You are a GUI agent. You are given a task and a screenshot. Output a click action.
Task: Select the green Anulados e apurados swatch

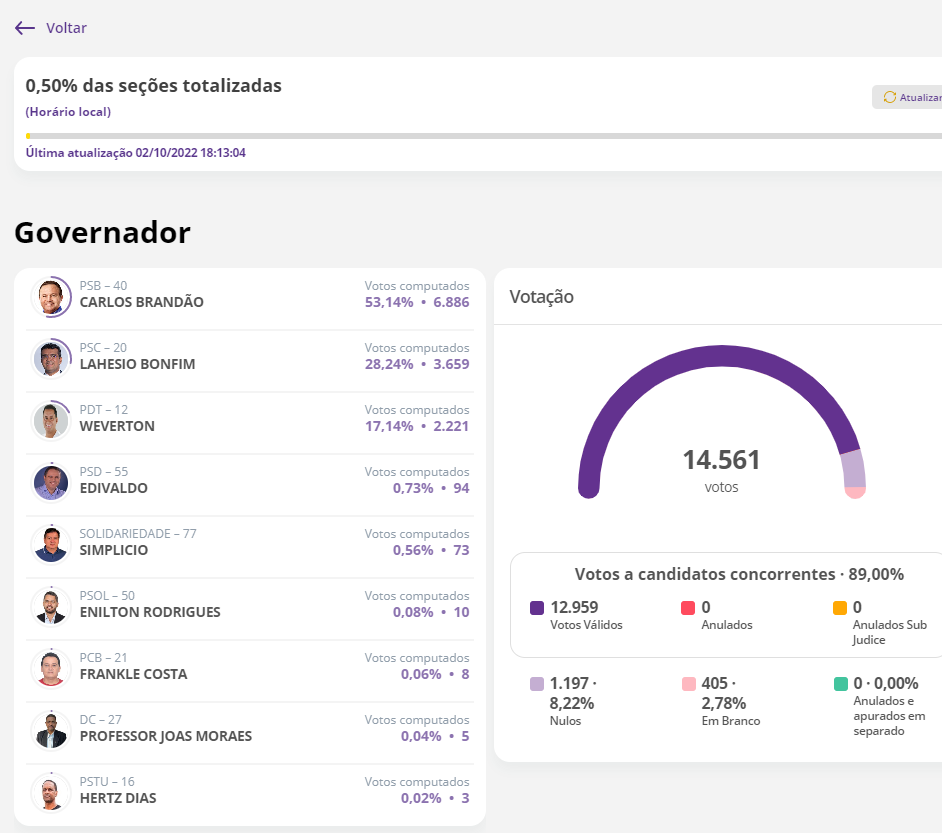click(840, 684)
